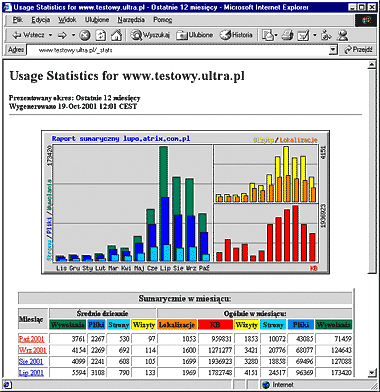Image resolution: width=380 pixels, height=392 pixels.
Task: Click the Przejdź go button
Action: tap(358, 50)
